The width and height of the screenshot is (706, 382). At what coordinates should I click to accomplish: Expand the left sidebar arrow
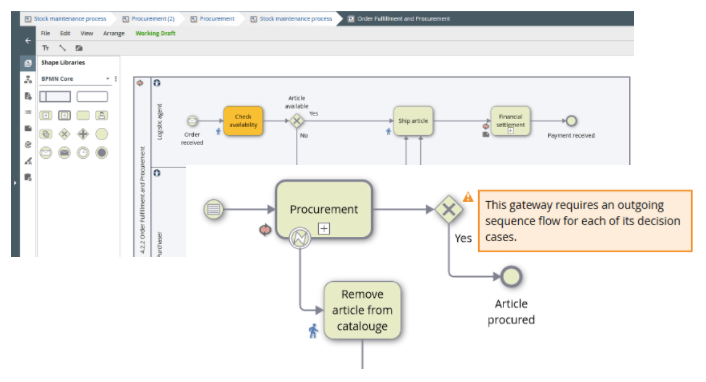point(15,183)
